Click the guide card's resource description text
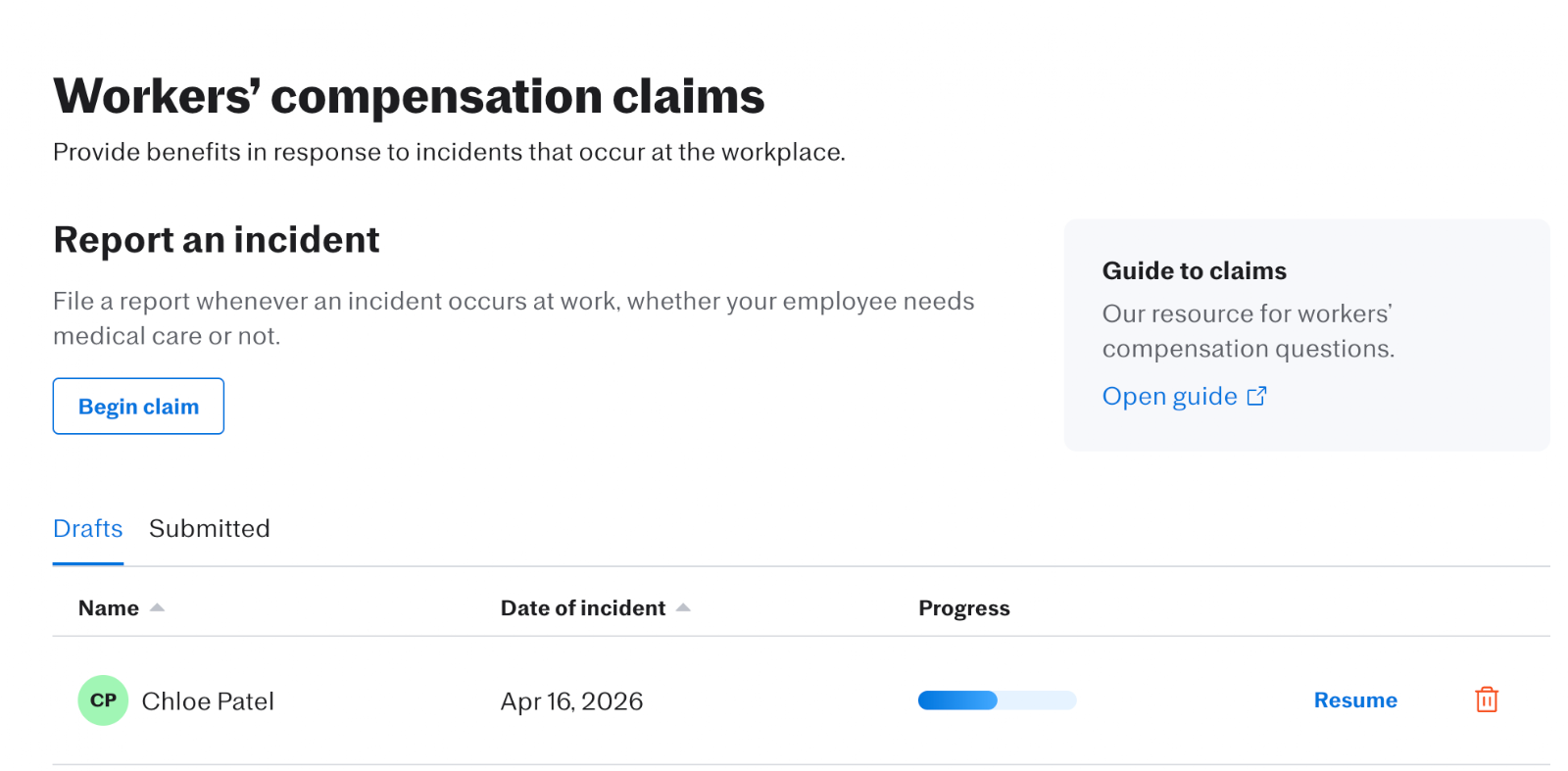The width and height of the screenshot is (1568, 771). coord(1248,331)
